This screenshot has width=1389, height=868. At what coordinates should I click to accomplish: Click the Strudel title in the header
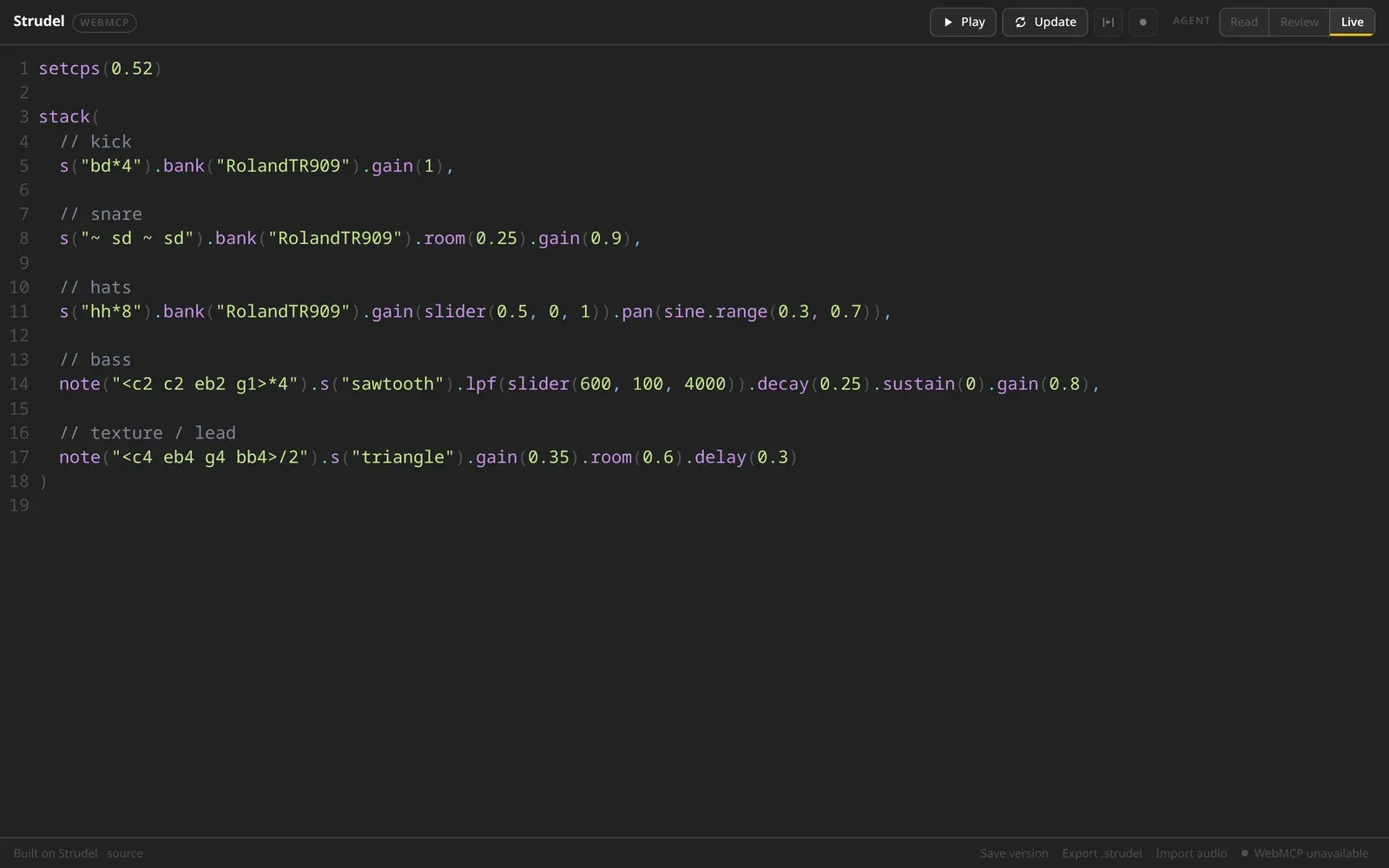coord(39,21)
